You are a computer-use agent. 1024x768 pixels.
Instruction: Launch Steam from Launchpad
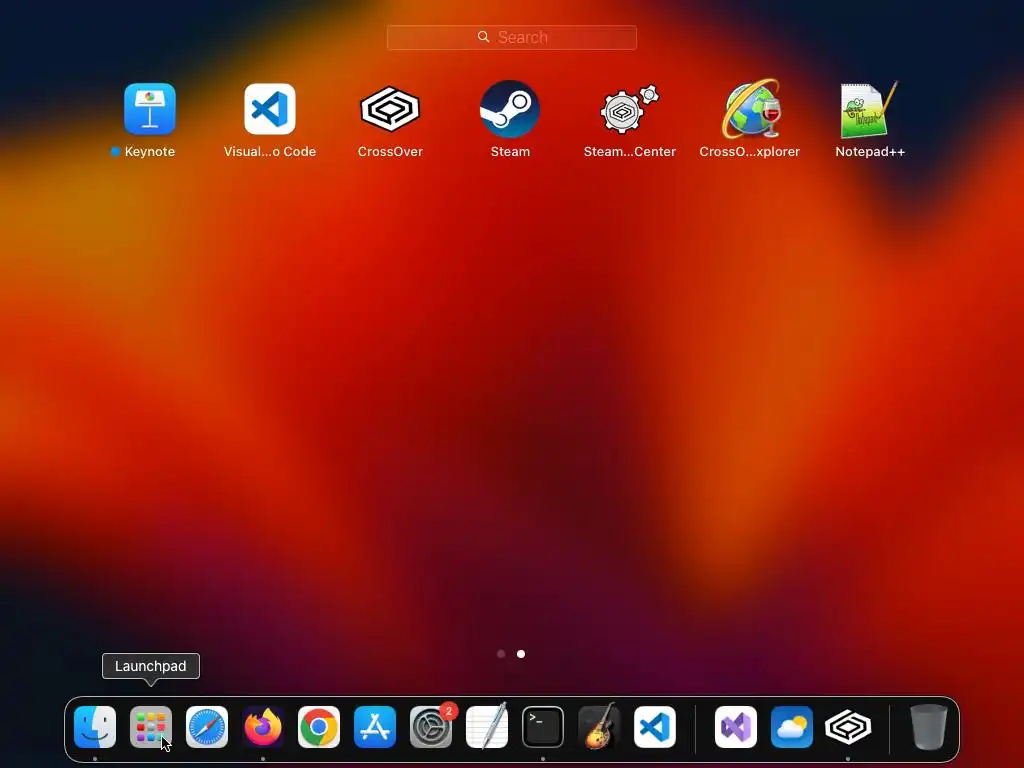click(510, 109)
